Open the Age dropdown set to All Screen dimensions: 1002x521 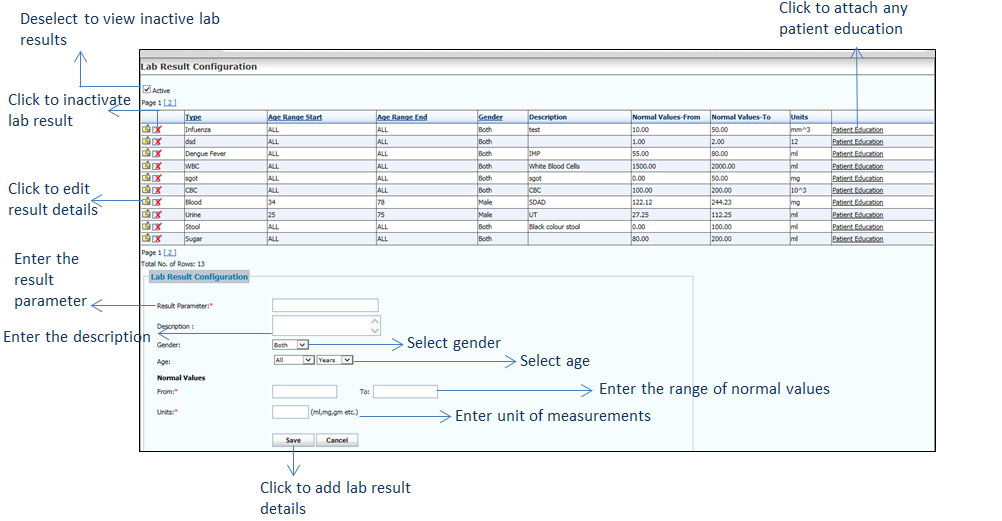click(x=294, y=360)
